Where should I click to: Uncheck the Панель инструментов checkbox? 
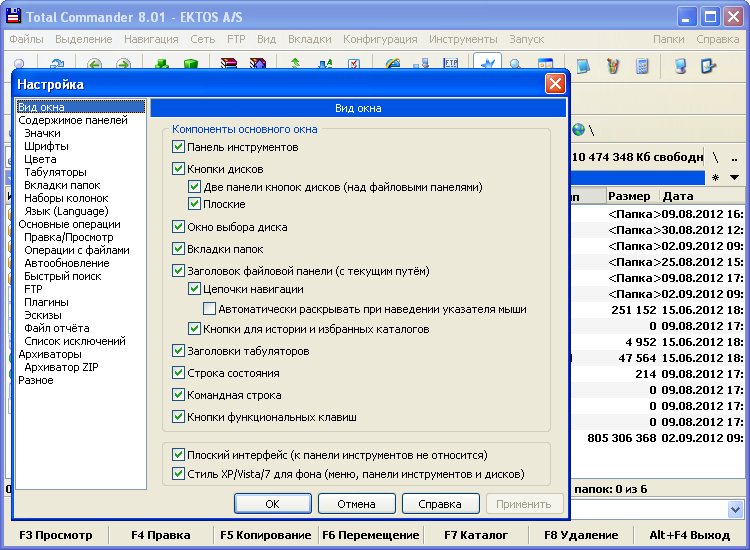pos(178,146)
